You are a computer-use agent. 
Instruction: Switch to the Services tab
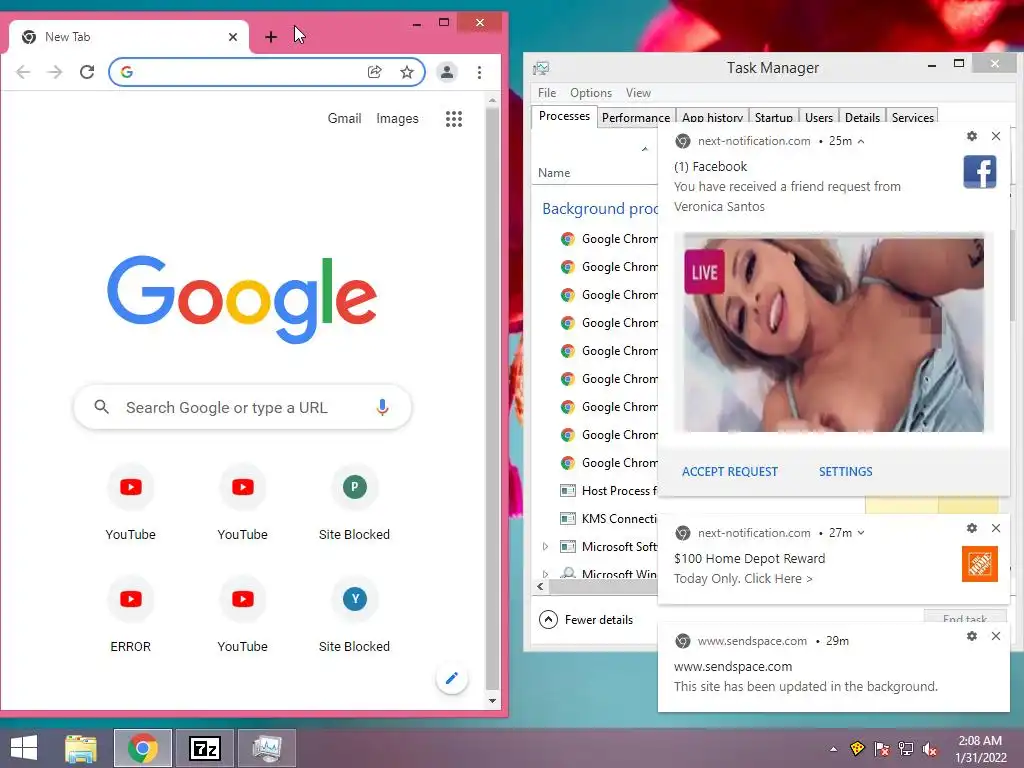[912, 118]
